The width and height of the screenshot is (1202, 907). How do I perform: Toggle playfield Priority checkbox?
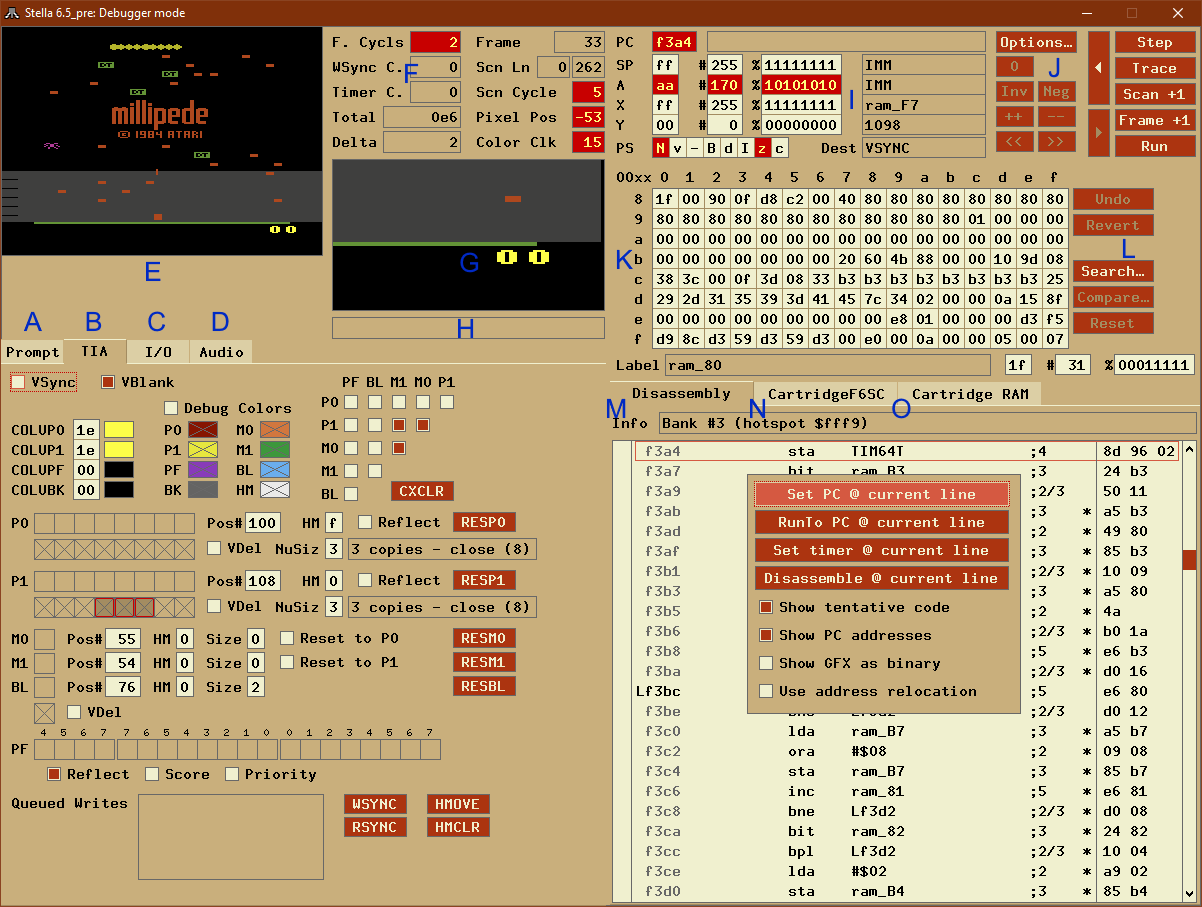pyautogui.click(x=232, y=774)
